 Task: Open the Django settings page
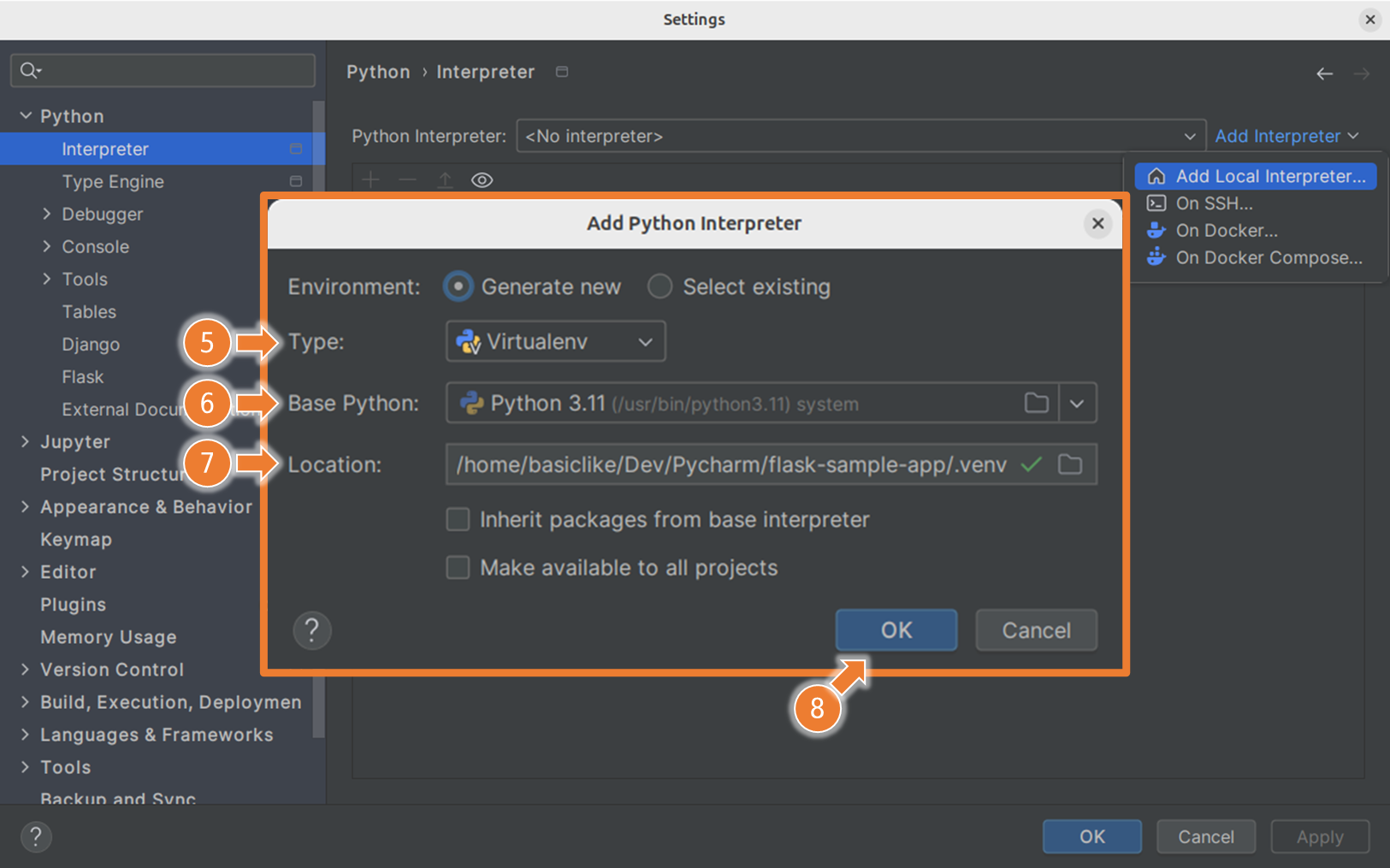[x=91, y=344]
